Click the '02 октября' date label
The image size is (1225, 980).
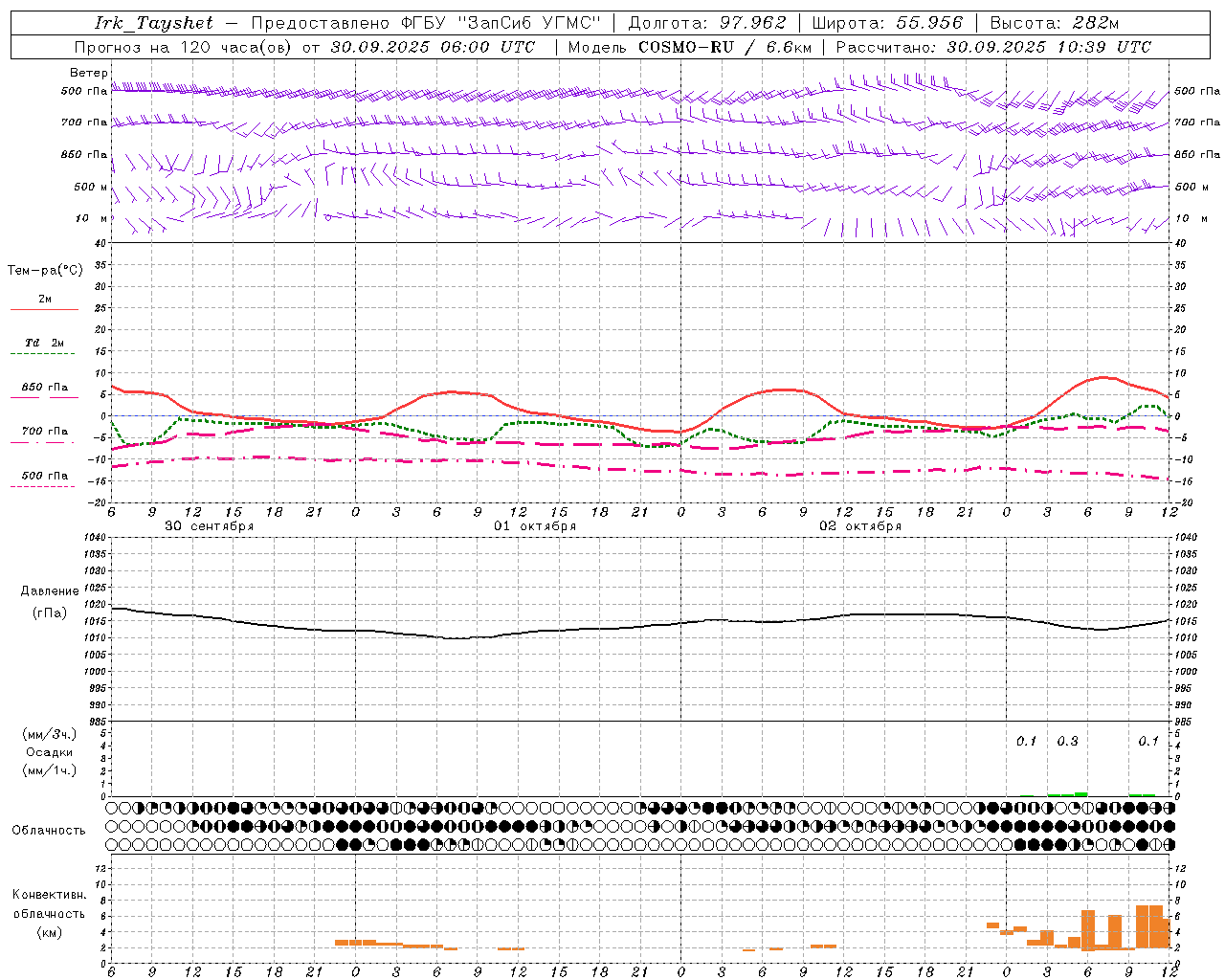click(860, 526)
